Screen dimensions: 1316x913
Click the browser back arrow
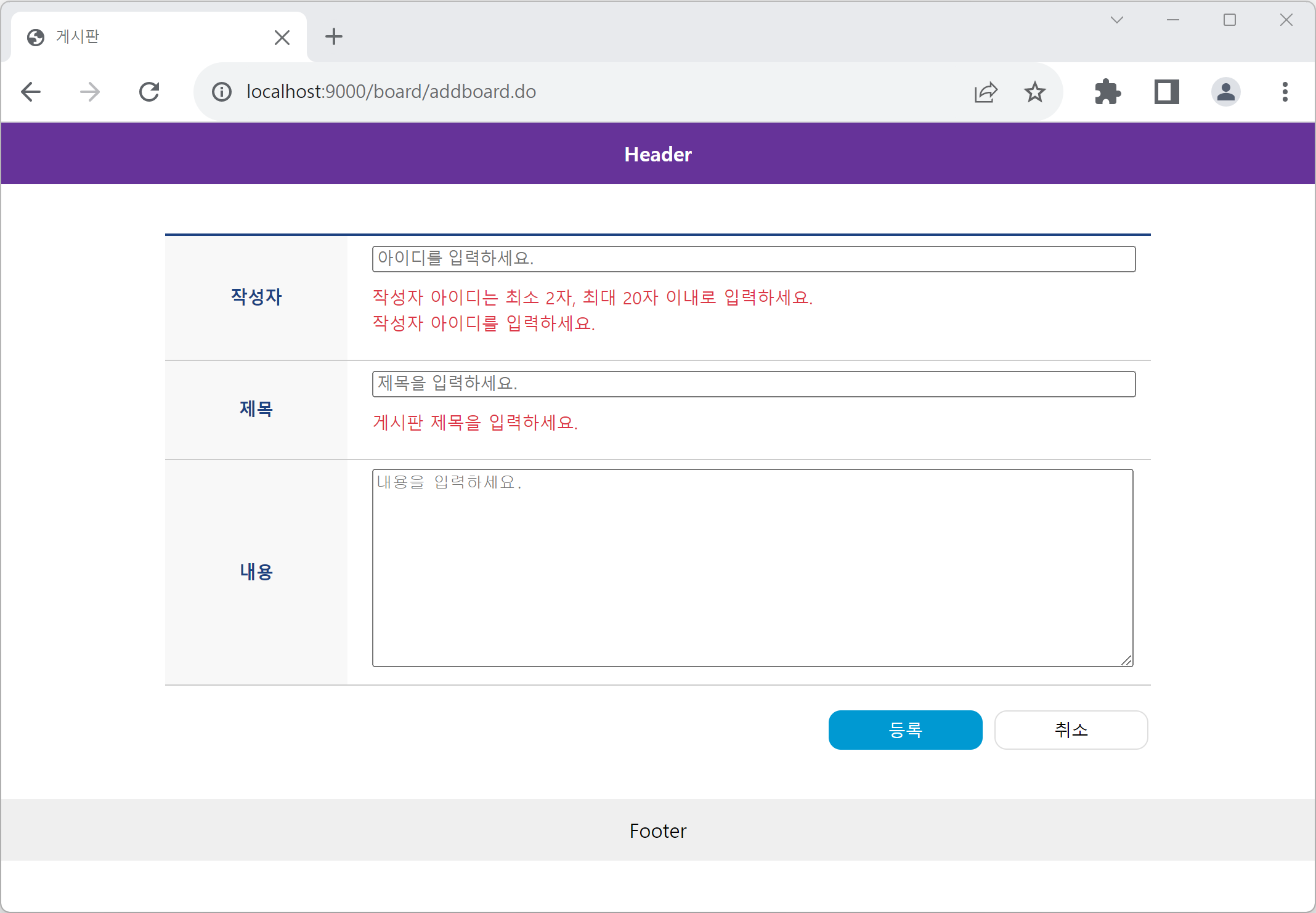point(31,92)
